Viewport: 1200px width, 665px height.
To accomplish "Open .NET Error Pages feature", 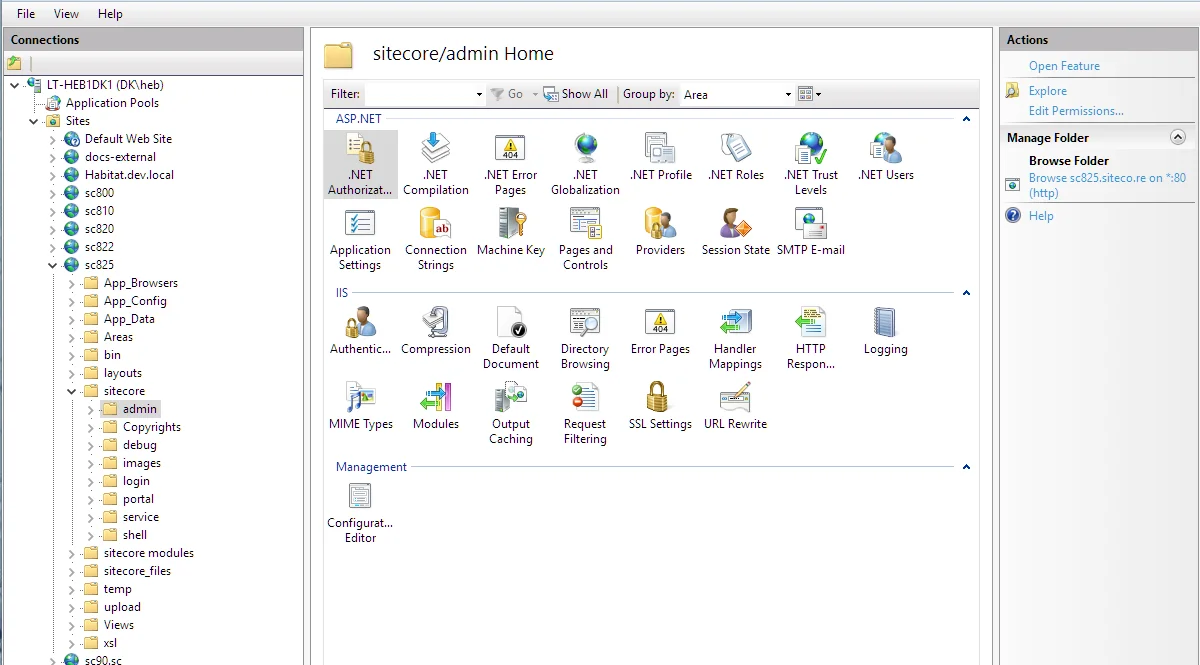I will (x=510, y=164).
